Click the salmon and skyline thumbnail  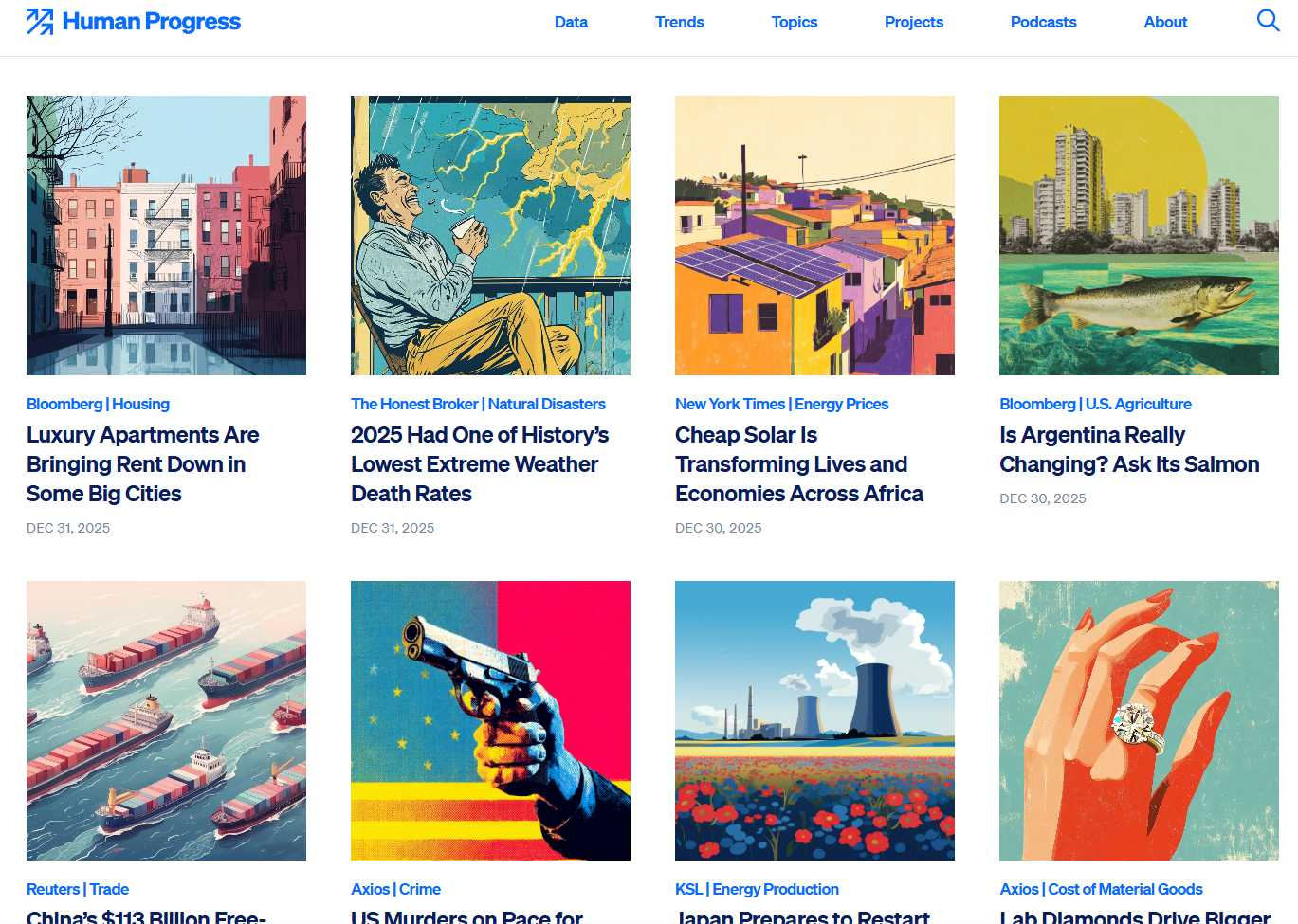pyautogui.click(x=1139, y=235)
